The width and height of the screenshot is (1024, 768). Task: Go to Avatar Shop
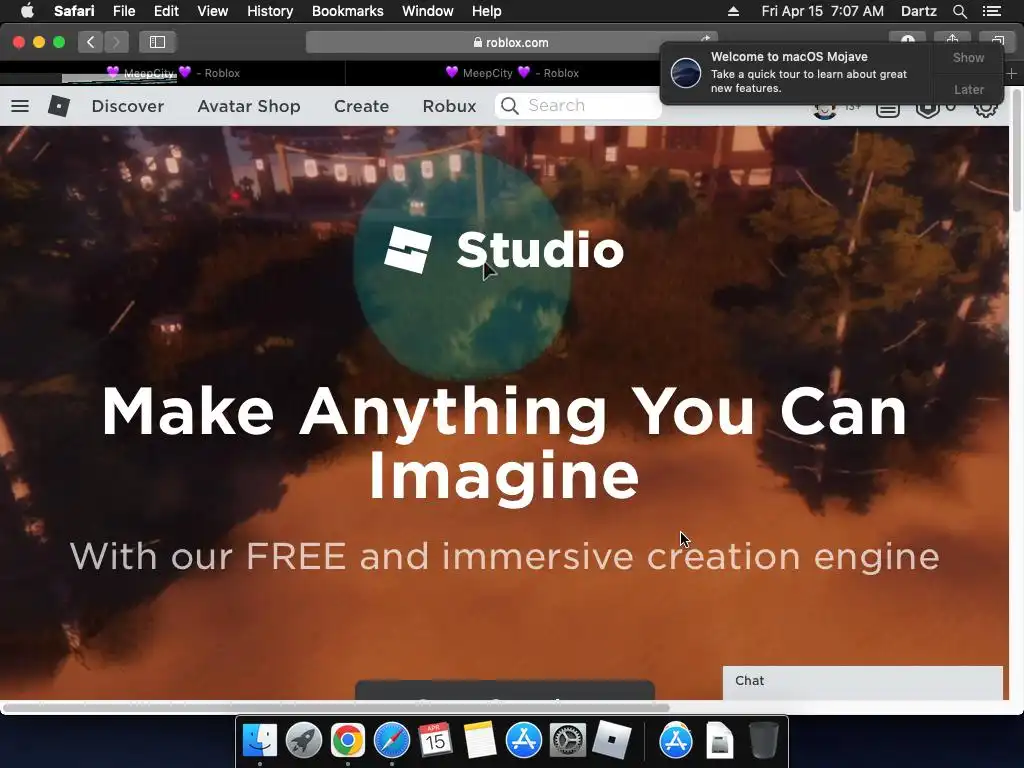[249, 106]
